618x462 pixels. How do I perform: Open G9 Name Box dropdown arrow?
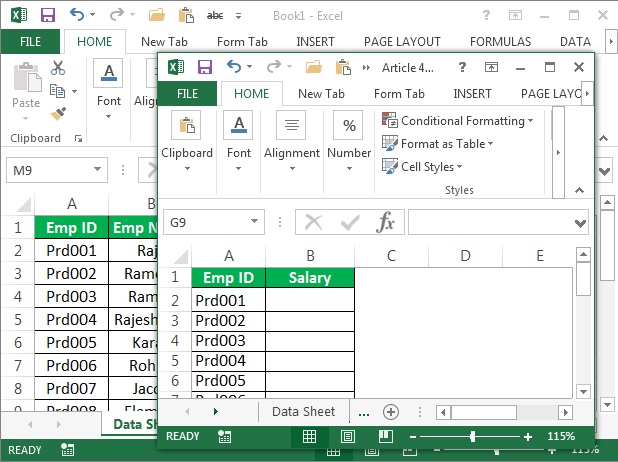255,221
